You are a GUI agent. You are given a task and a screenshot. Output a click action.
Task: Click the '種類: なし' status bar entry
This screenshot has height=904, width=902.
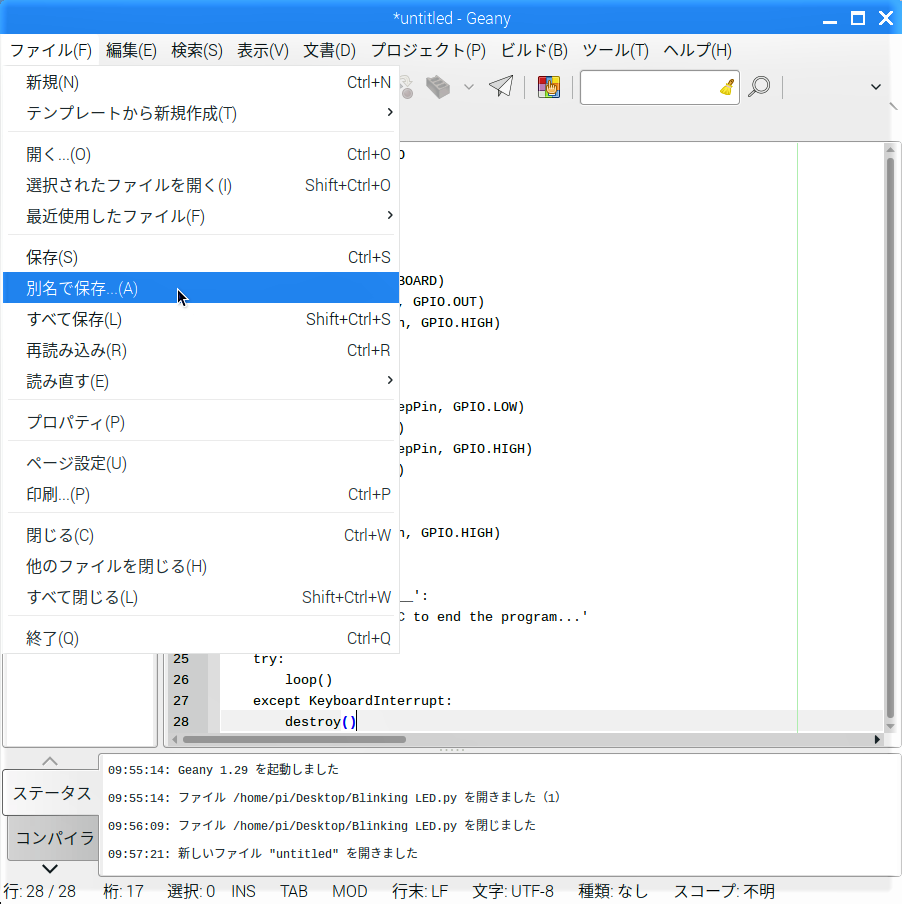(613, 891)
